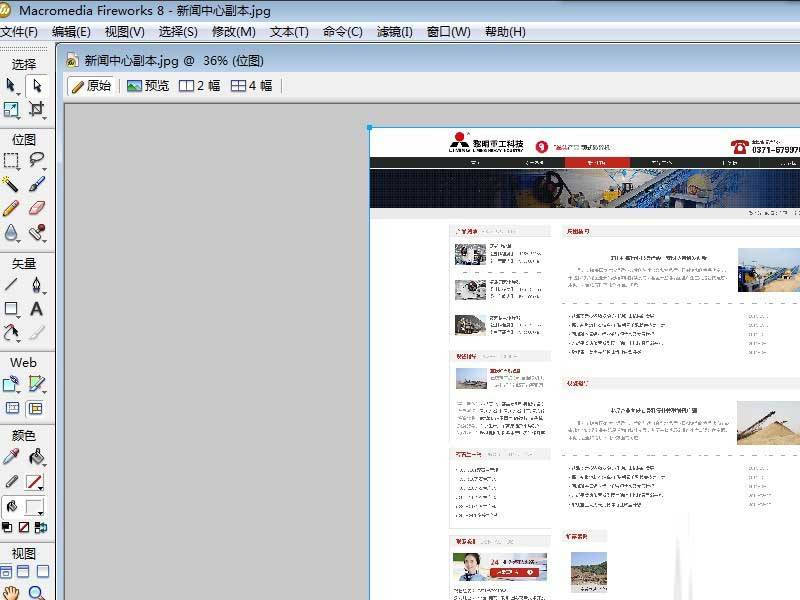Open the fill color picker dropdown
This screenshot has height=600, width=800.
pos(35,506)
